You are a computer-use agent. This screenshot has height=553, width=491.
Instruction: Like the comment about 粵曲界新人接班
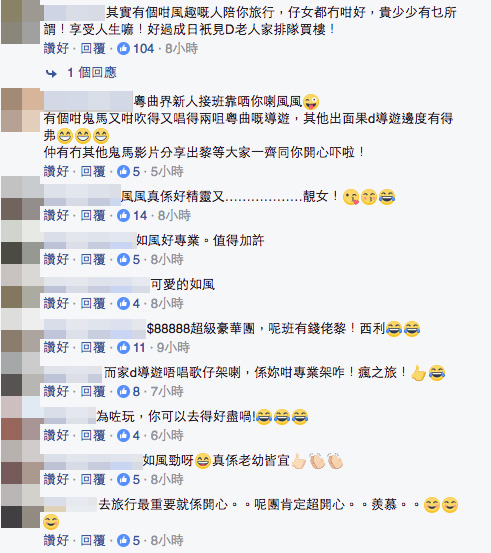coord(56,171)
